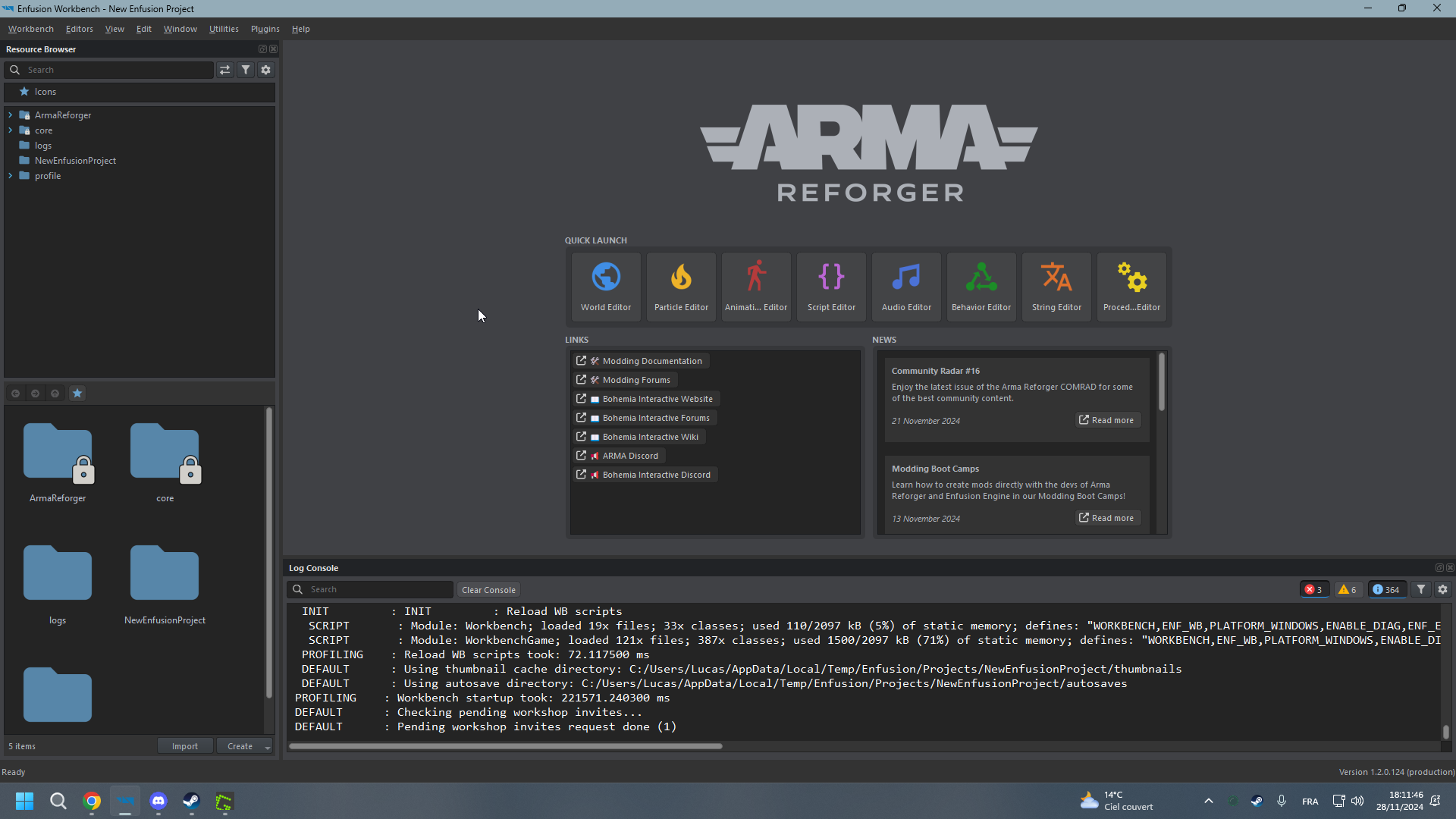This screenshot has width=1456, height=819.
Task: Open Bohemia Interactive Wiki link
Action: (x=639, y=437)
